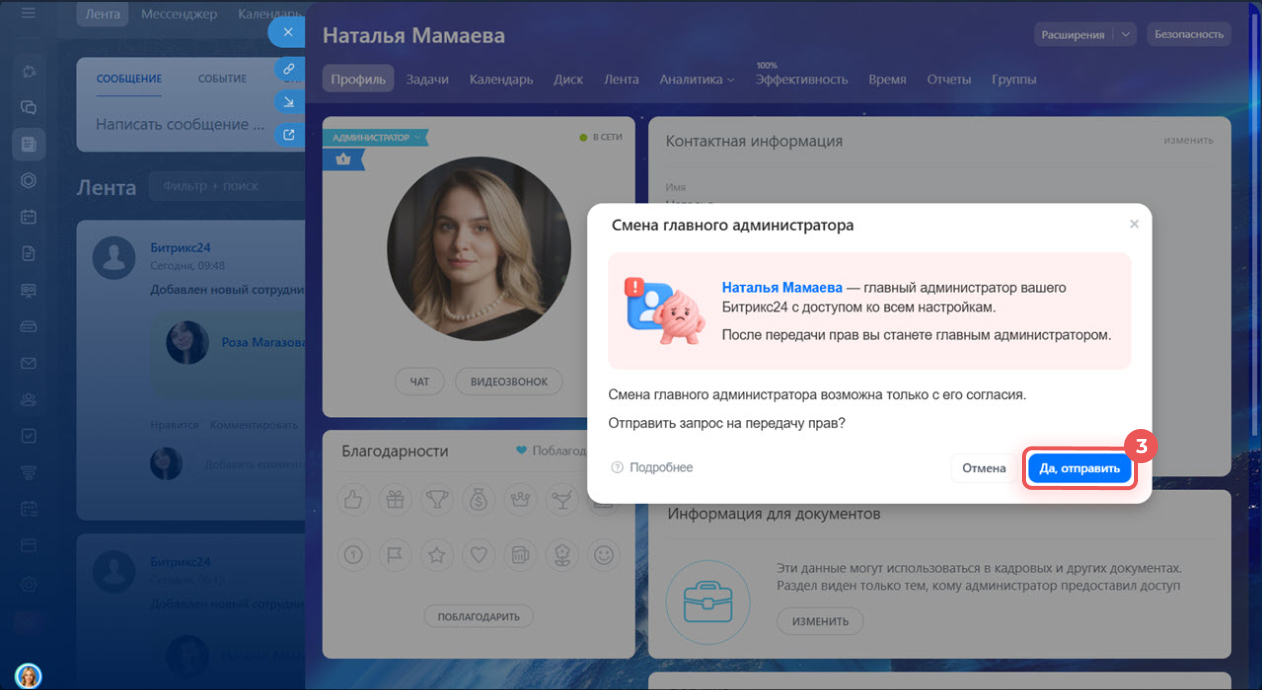Close the "Смена главного администратора" dialog

click(1134, 225)
